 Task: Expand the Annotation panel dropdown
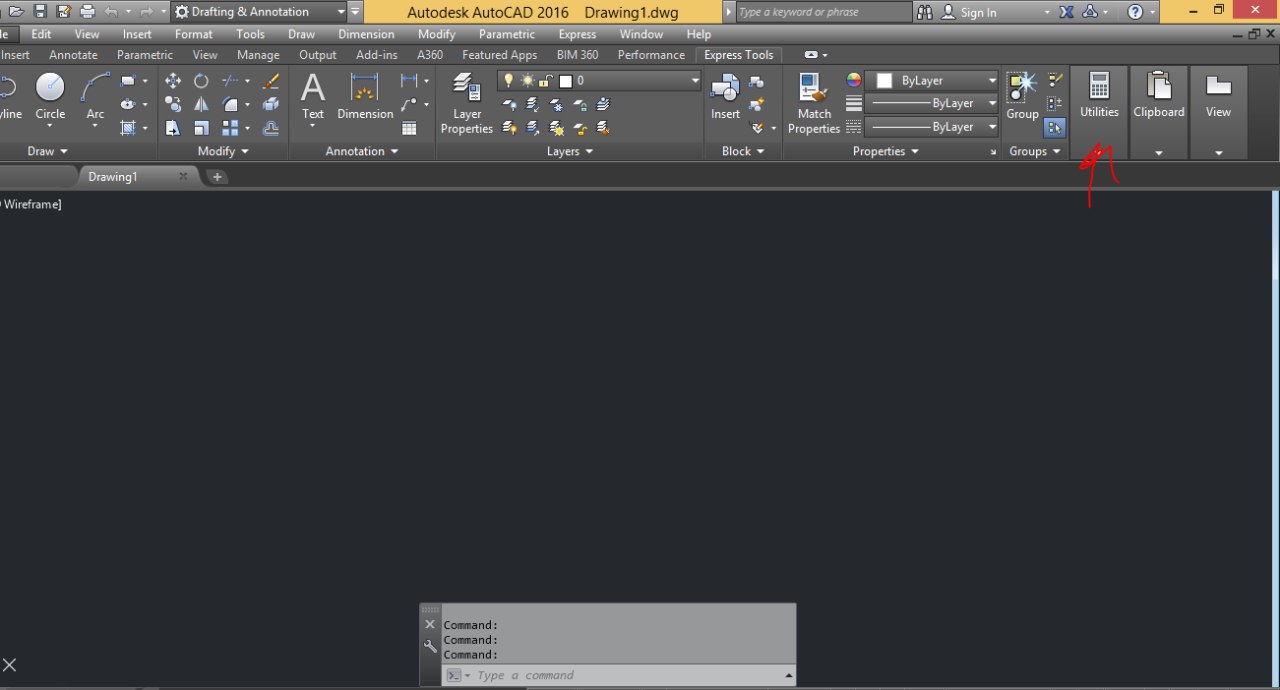pos(362,151)
